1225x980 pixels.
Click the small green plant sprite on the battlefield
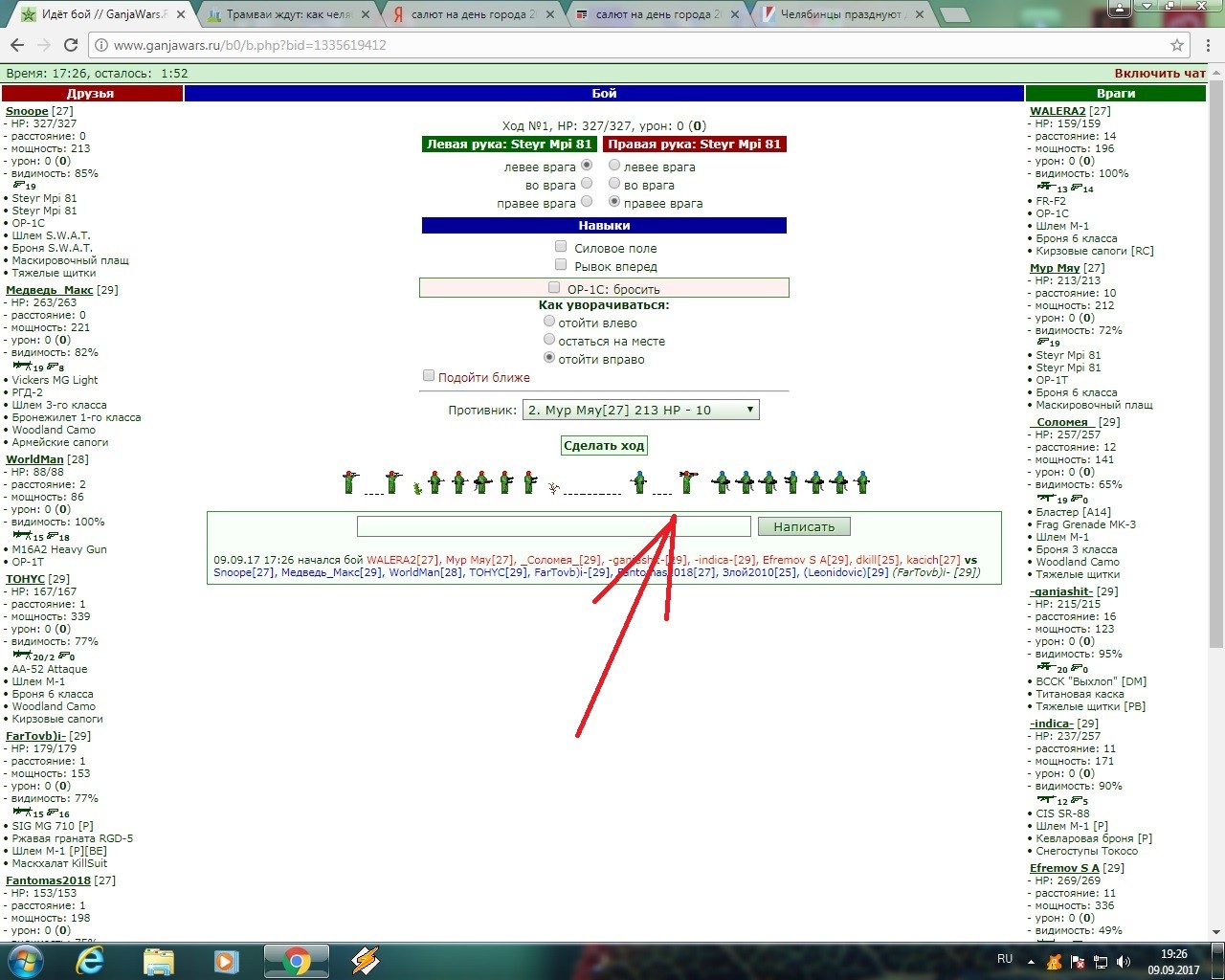[x=417, y=488]
